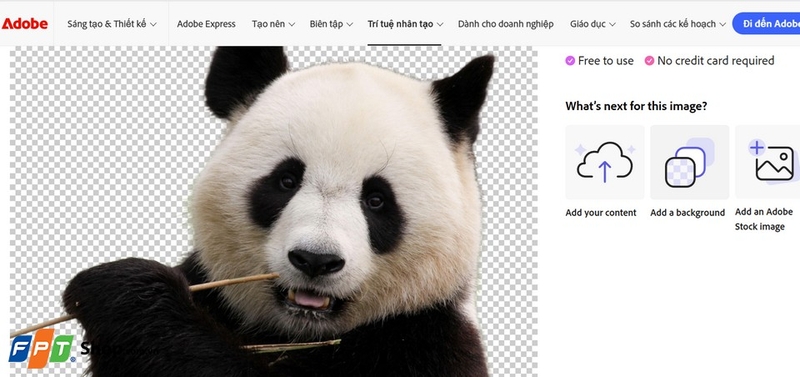Viewport: 800px width, 377px height.
Task: Open the Trí tuệ nhân tạo dropdown
Action: [x=405, y=24]
